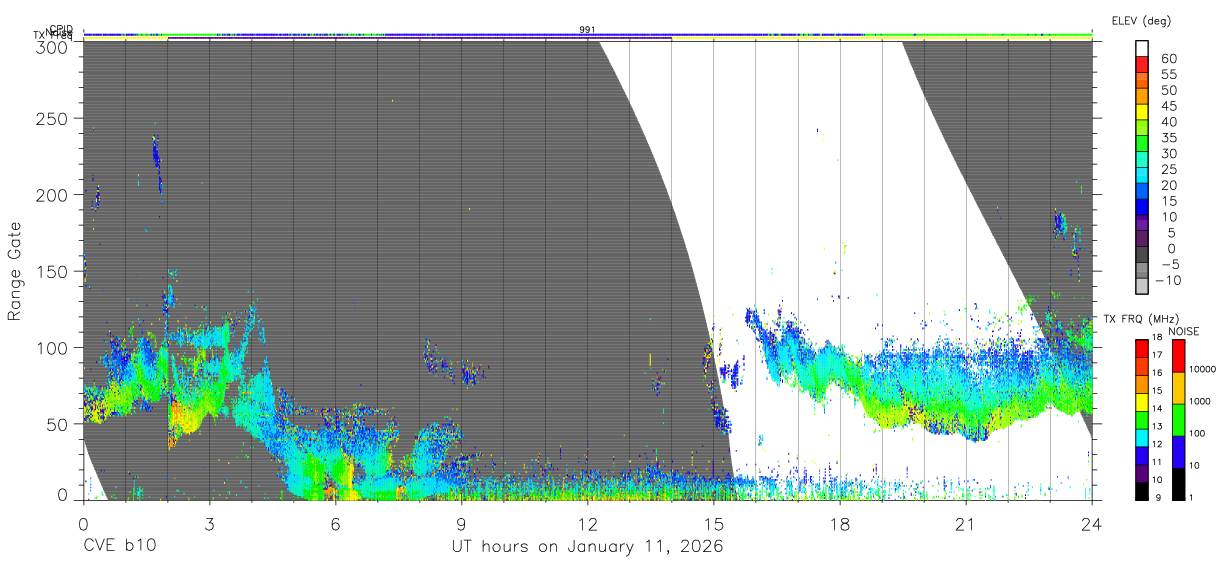Click the "50" tick on the Range Gate axis

click(57, 423)
